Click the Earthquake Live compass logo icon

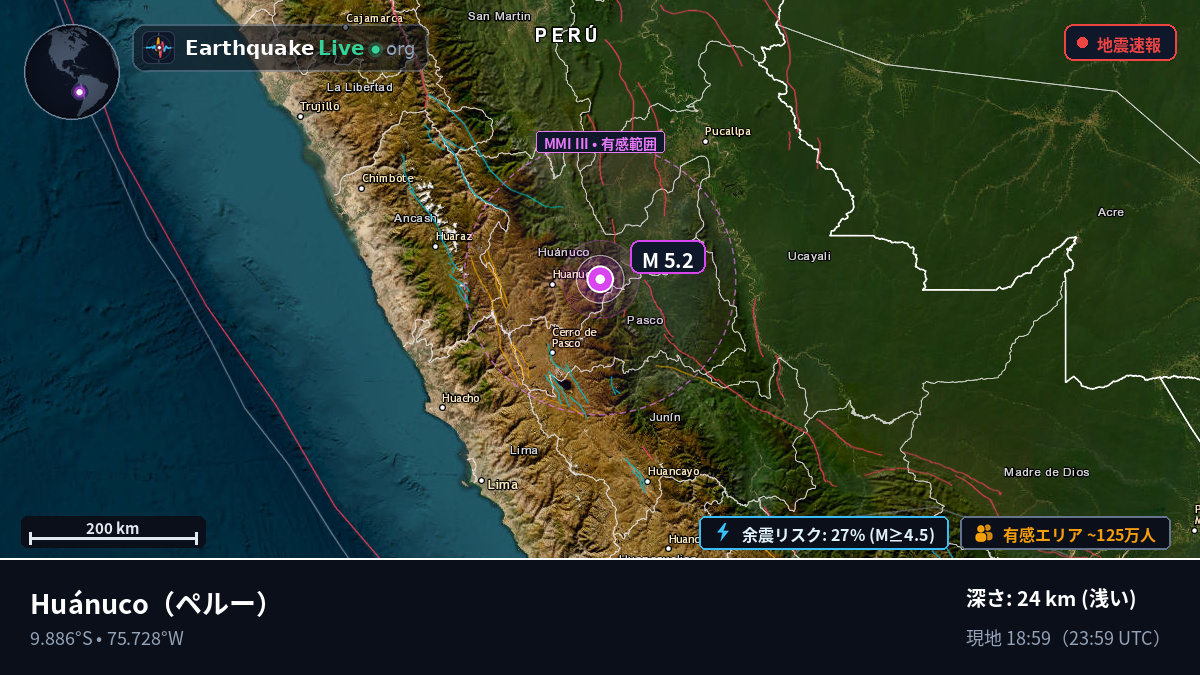tap(158, 48)
